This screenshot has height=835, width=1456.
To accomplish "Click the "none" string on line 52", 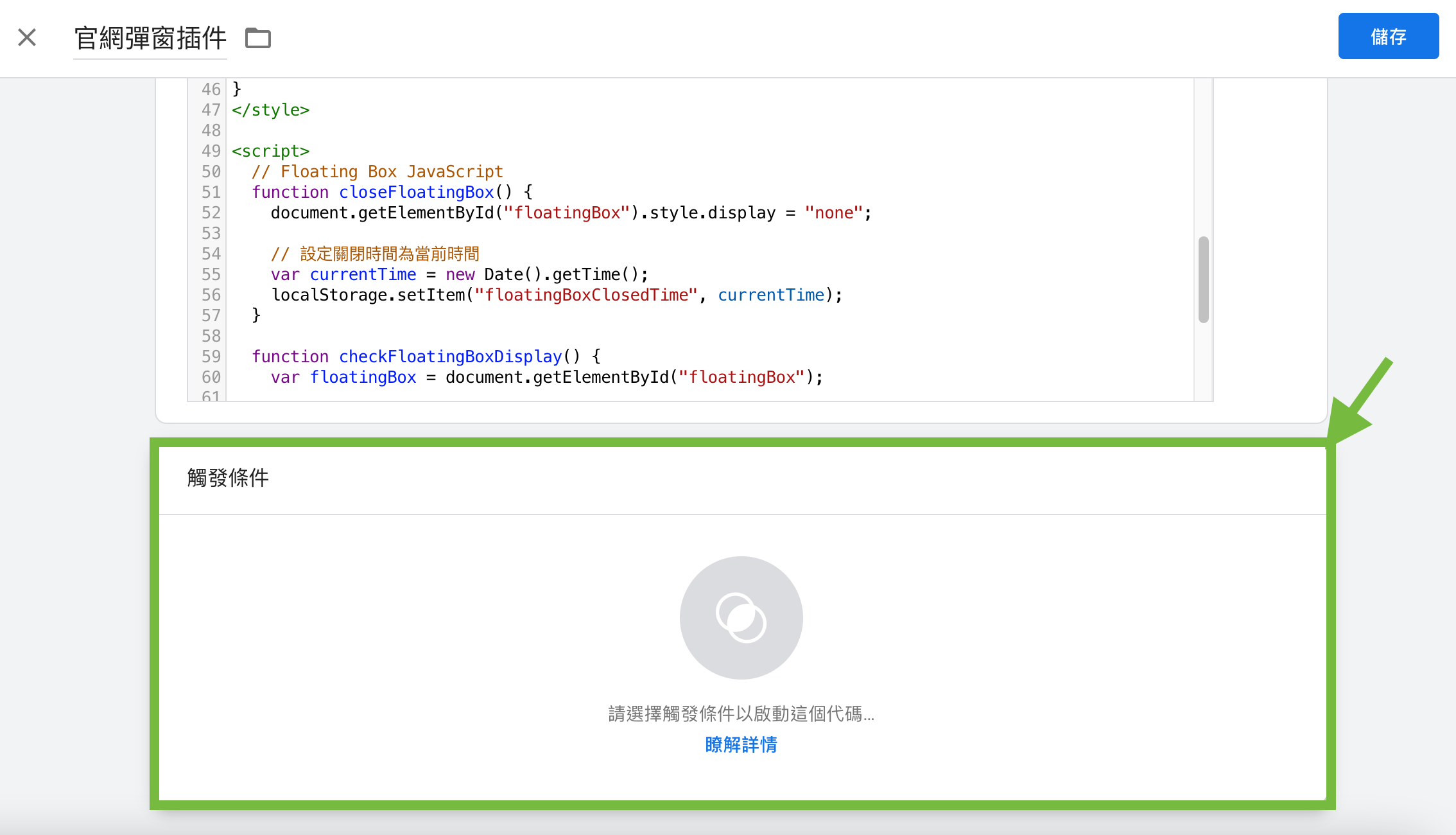I will point(833,213).
